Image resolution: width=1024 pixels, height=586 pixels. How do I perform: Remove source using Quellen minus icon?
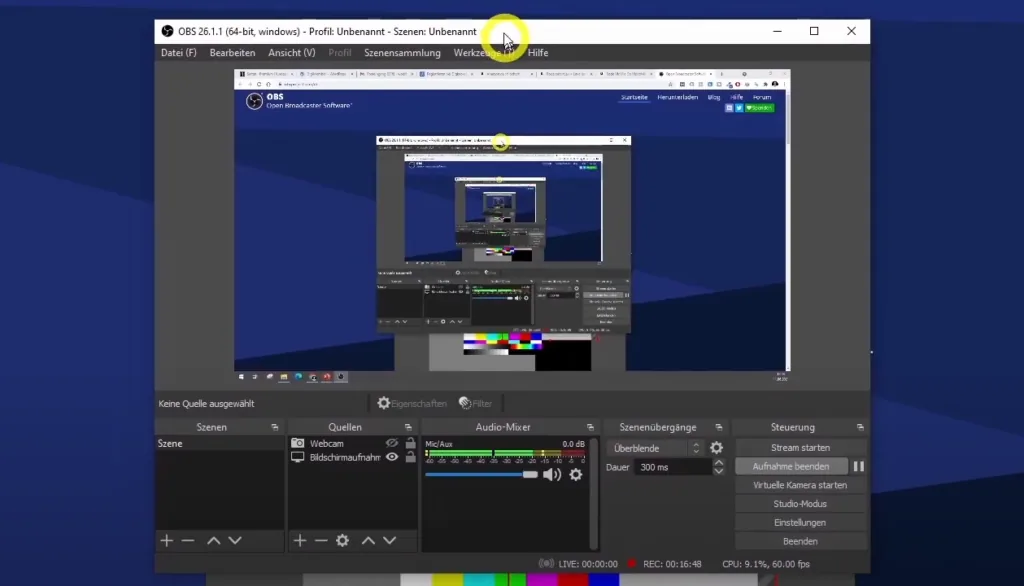[321, 540]
